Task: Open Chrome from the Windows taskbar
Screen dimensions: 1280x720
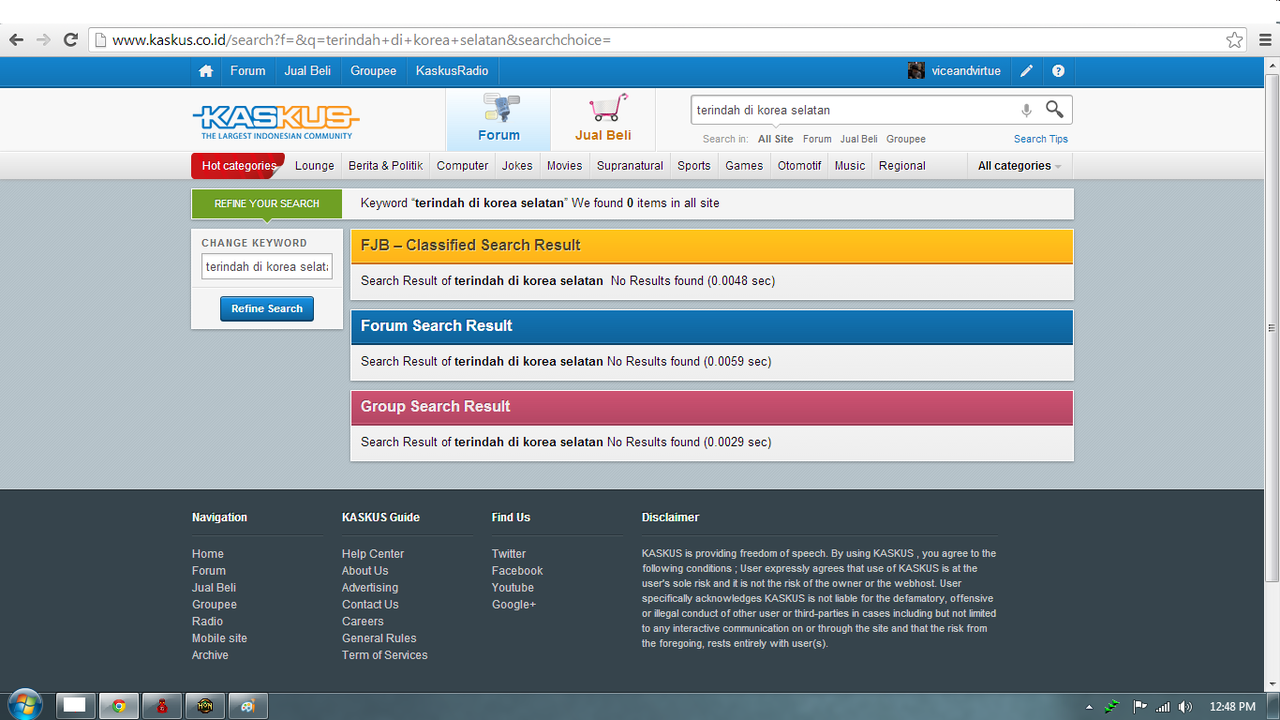Action: [118, 705]
